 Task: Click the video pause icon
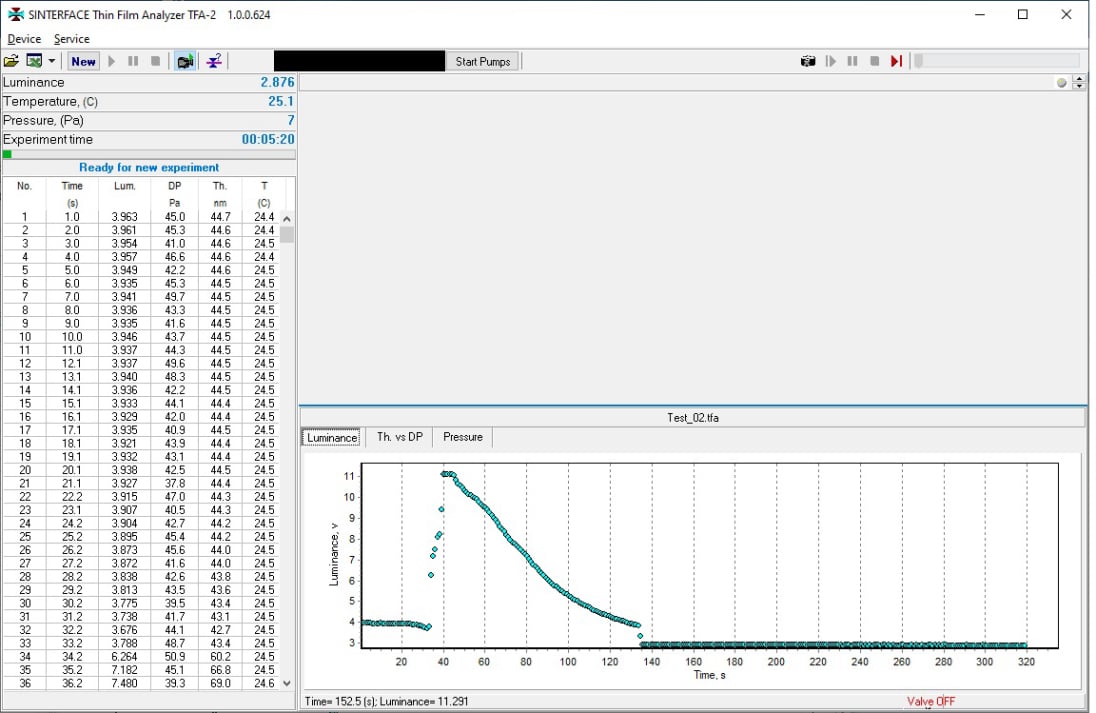[x=852, y=62]
